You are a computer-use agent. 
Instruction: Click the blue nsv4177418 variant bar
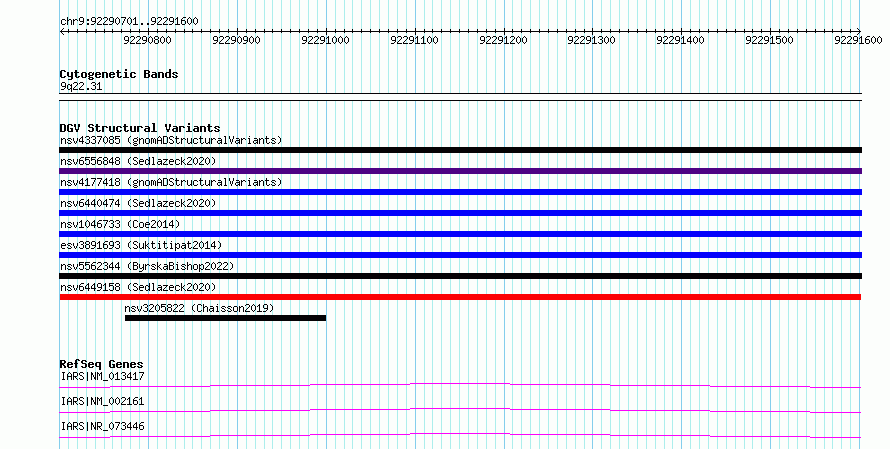point(460,192)
